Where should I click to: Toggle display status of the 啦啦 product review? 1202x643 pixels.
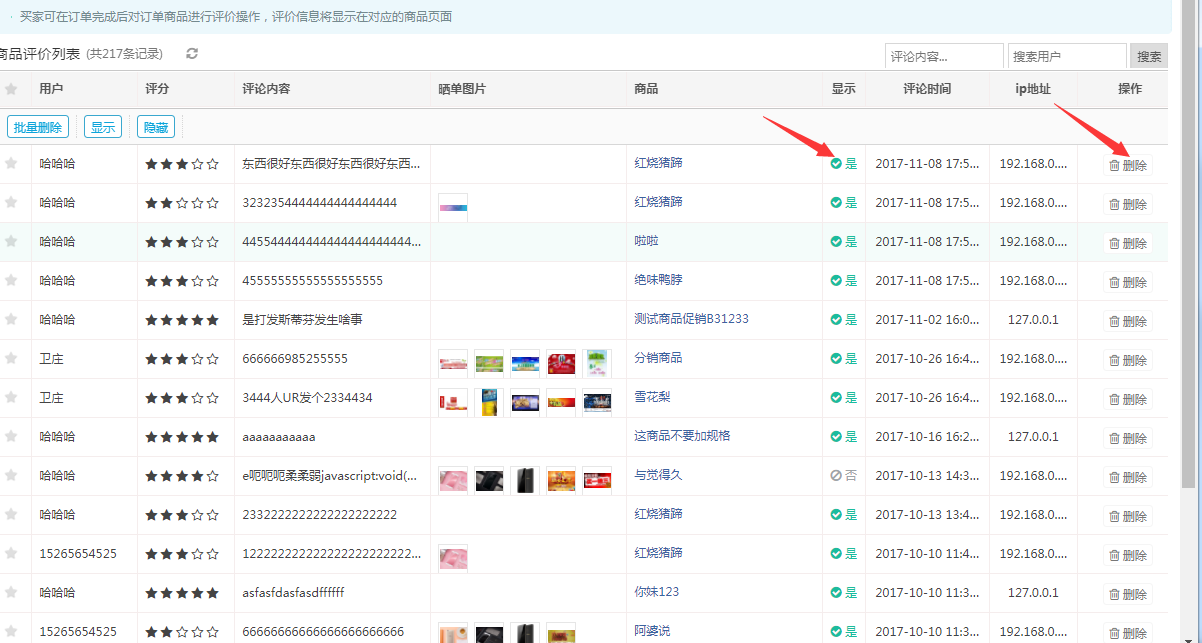point(843,242)
